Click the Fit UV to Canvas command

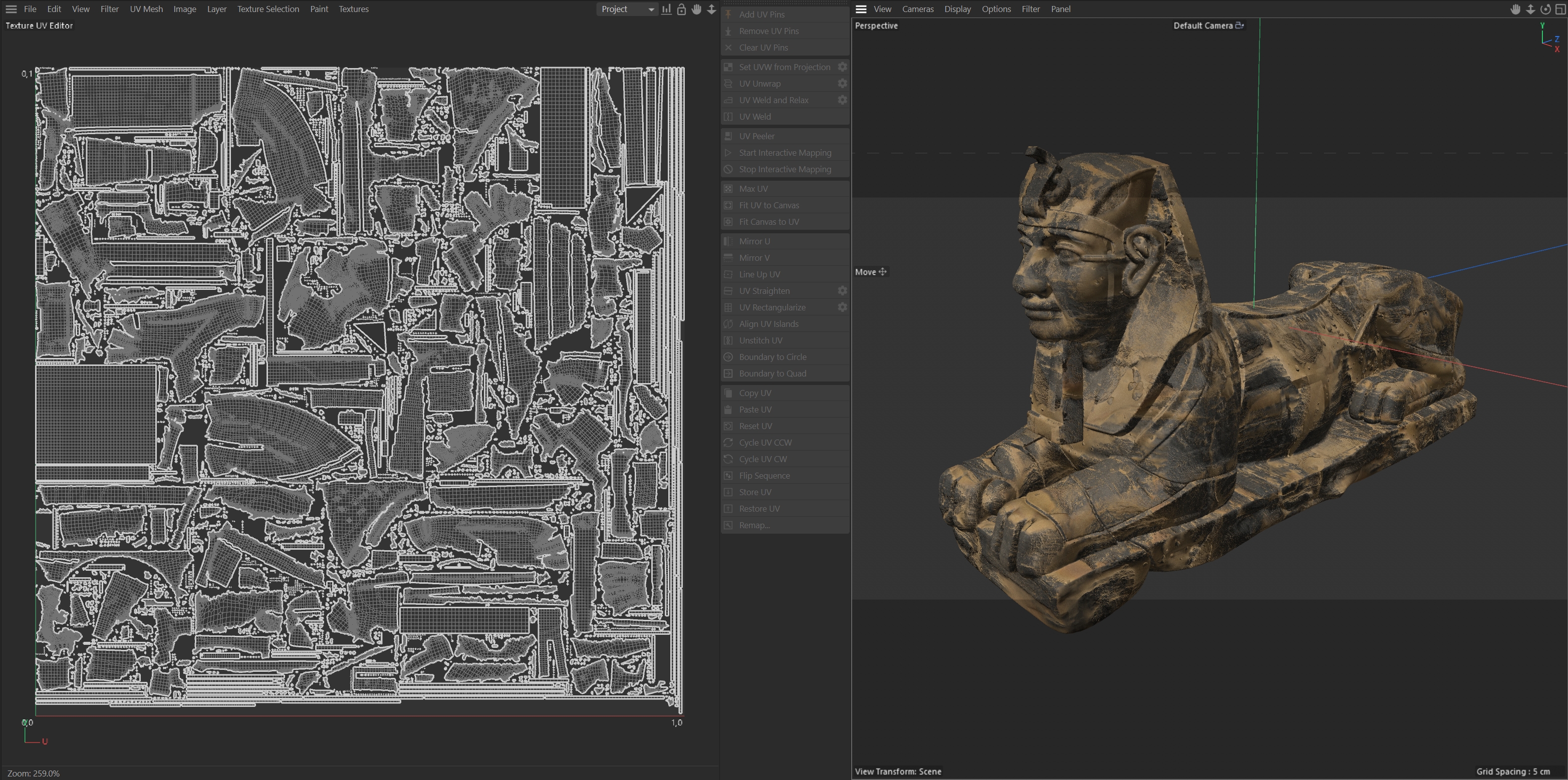[769, 206]
